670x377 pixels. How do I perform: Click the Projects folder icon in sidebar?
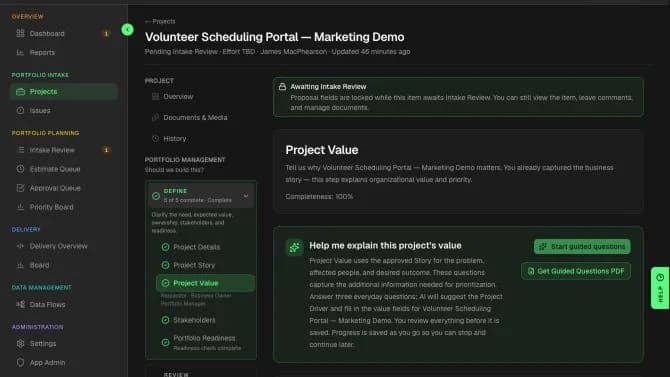pyautogui.click(x=20, y=91)
